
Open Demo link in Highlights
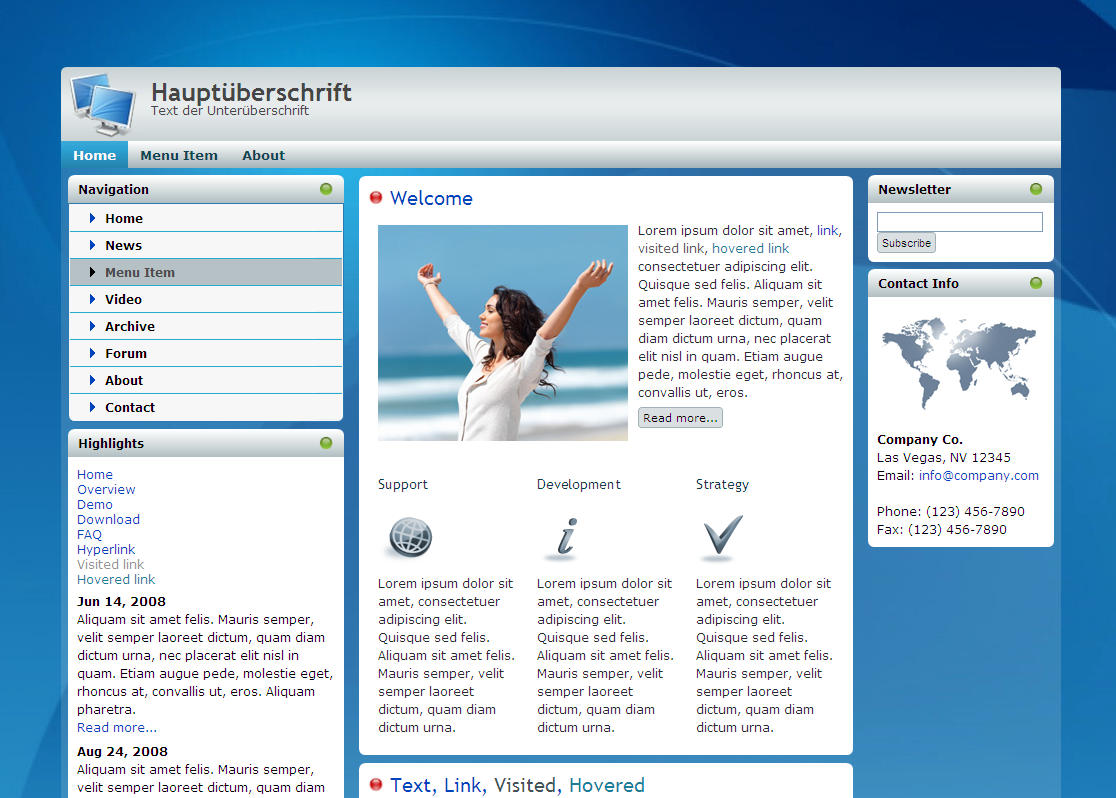pyautogui.click(x=95, y=504)
